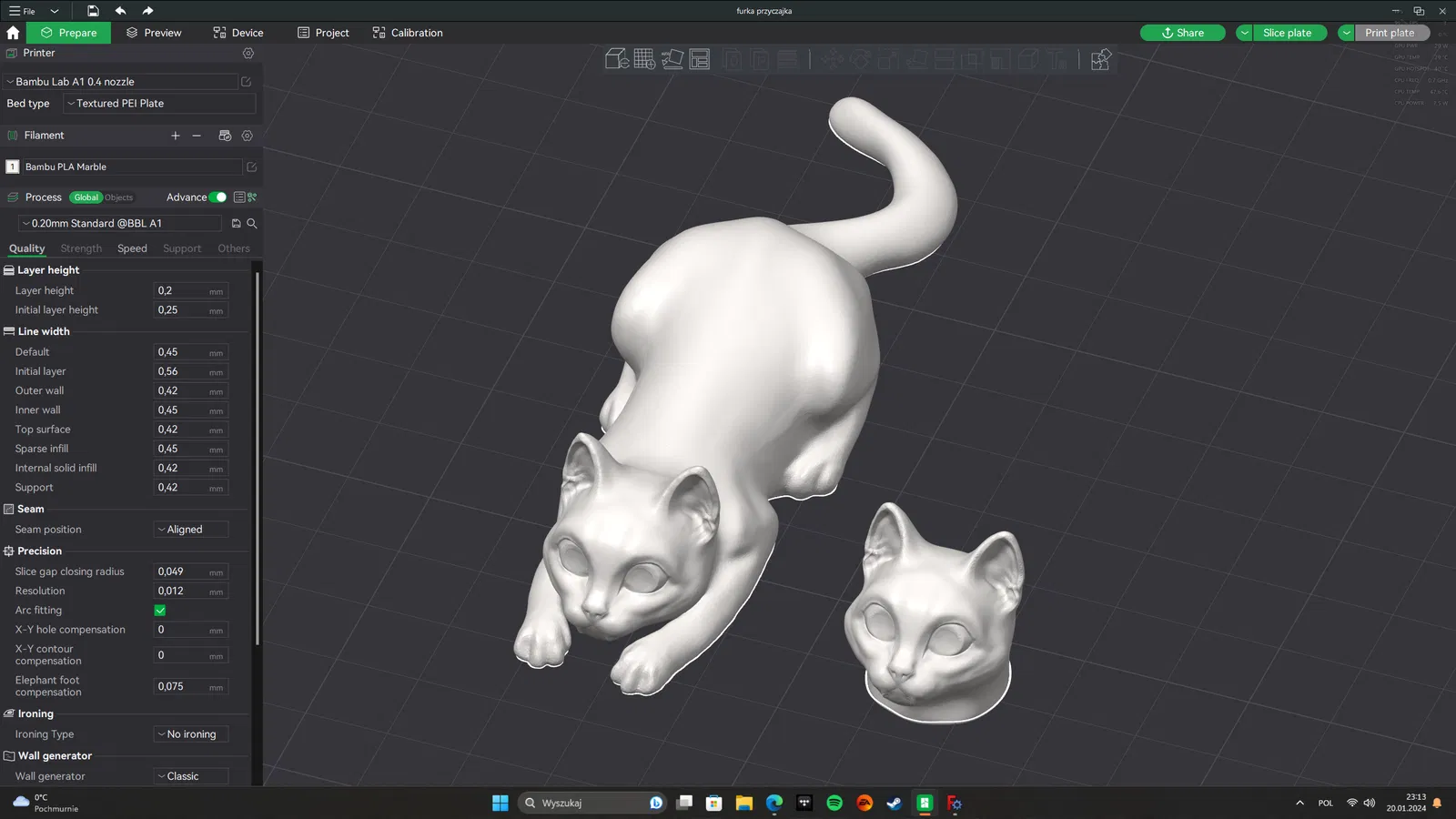This screenshot has width=1456, height=819.
Task: Switch to the Speed settings tab
Action: coord(132,248)
